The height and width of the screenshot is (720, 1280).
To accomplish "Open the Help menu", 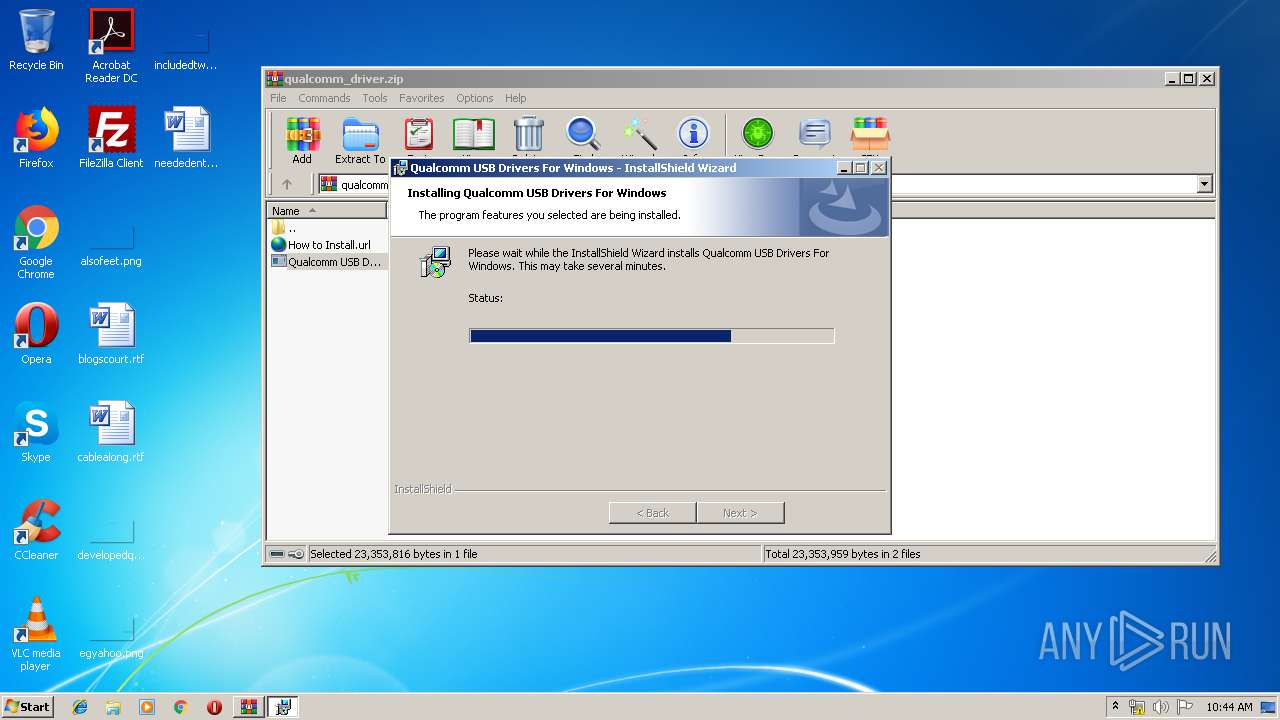I will point(515,98).
